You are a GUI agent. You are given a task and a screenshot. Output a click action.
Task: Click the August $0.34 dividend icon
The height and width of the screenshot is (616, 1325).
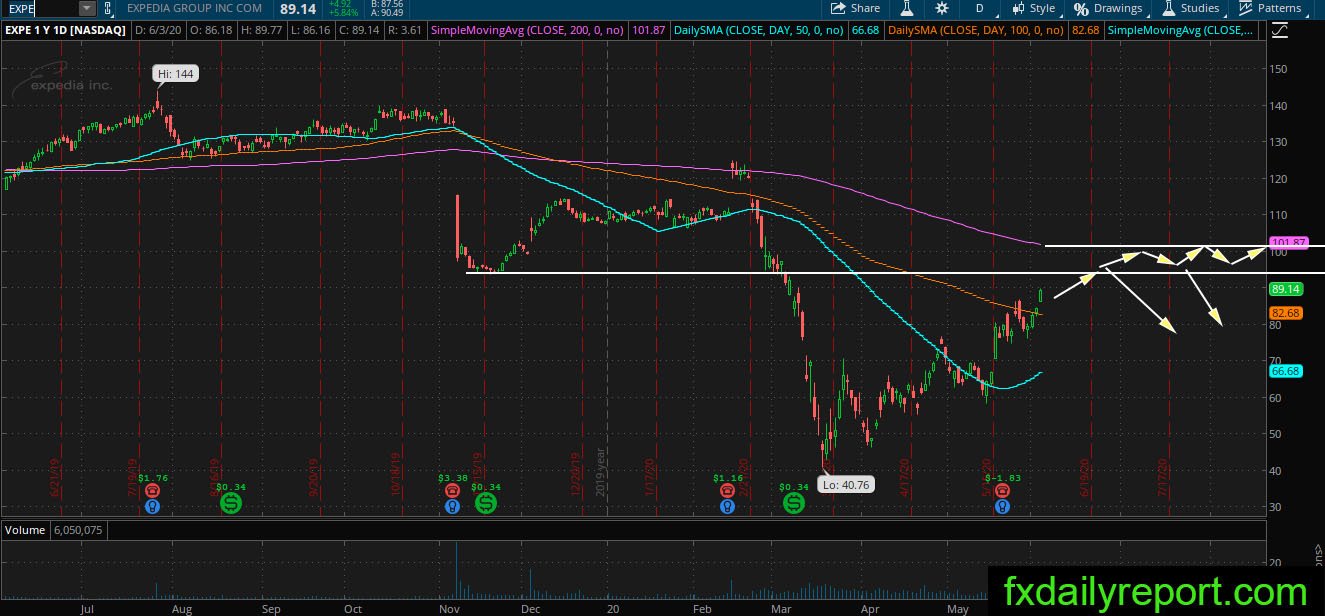coord(230,502)
